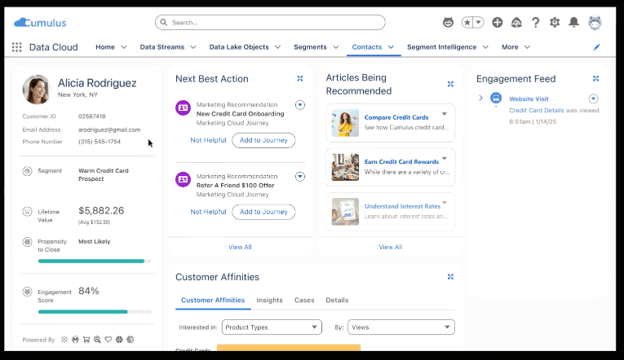The image size is (624, 360).
Task: Click the Cumulus cloud logo
Action: (x=40, y=23)
